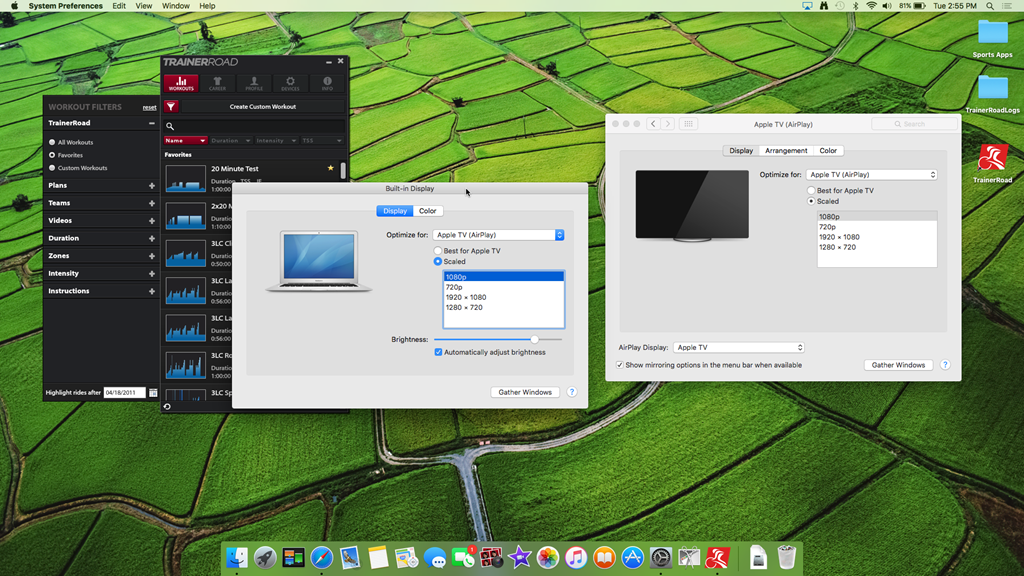Switch to Color tab in Built-in Display
This screenshot has width=1024, height=576.
pos(428,211)
